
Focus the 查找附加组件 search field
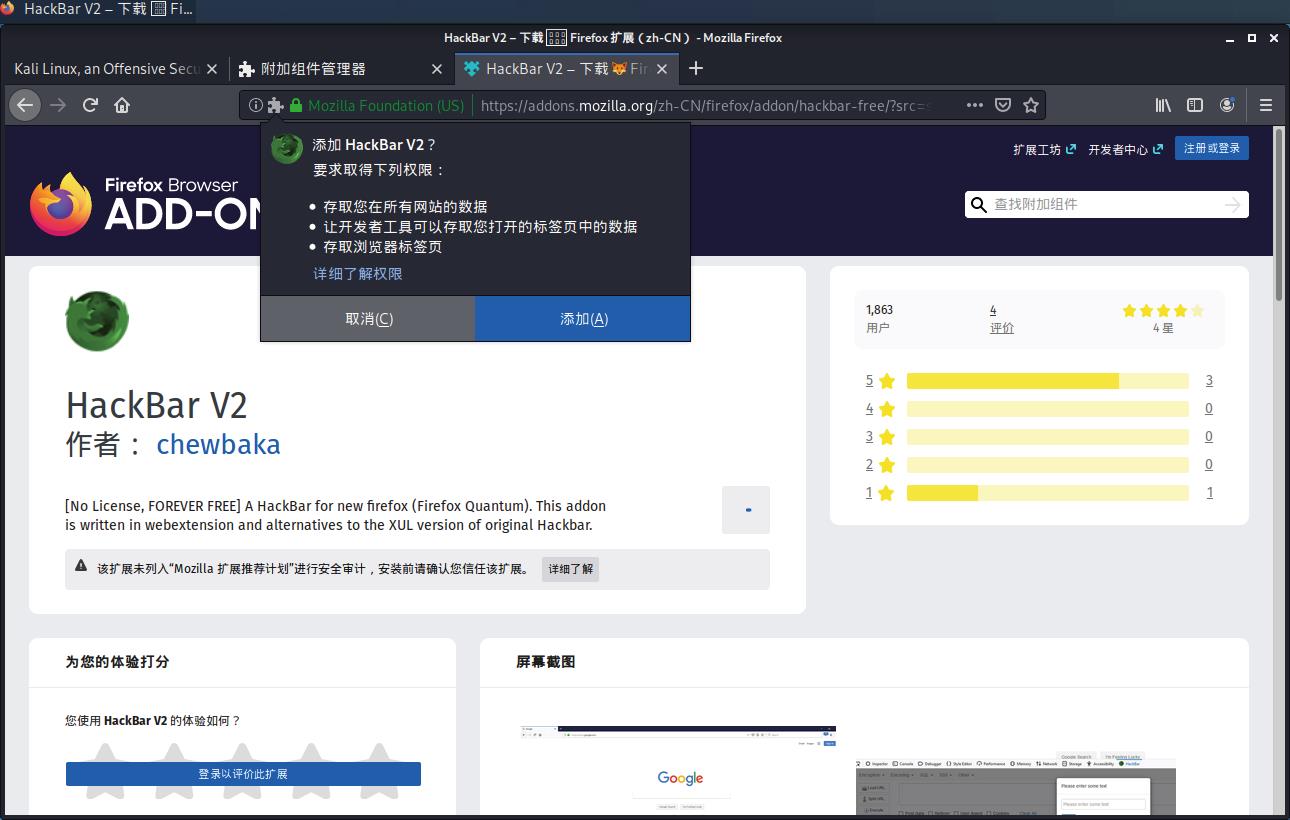click(1105, 204)
